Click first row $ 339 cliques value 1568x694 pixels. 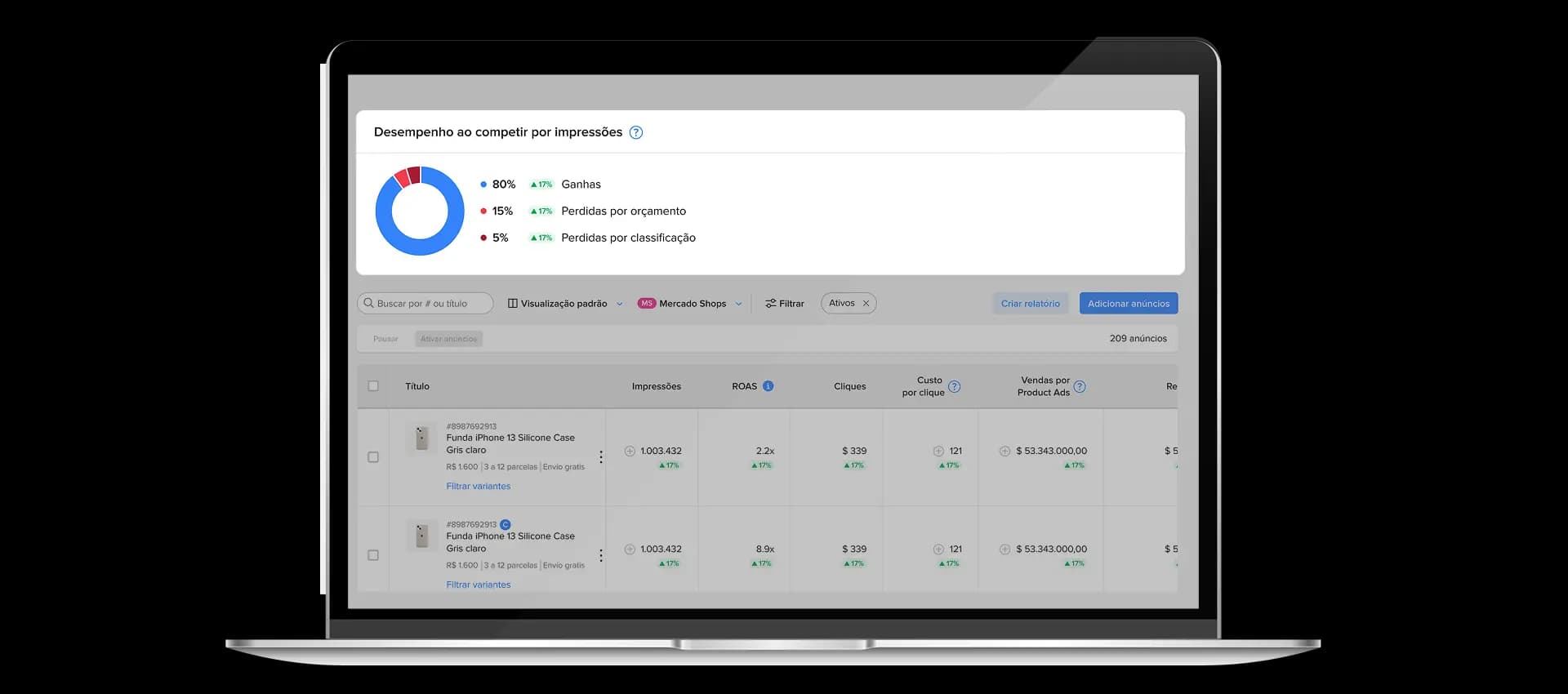pos(854,451)
